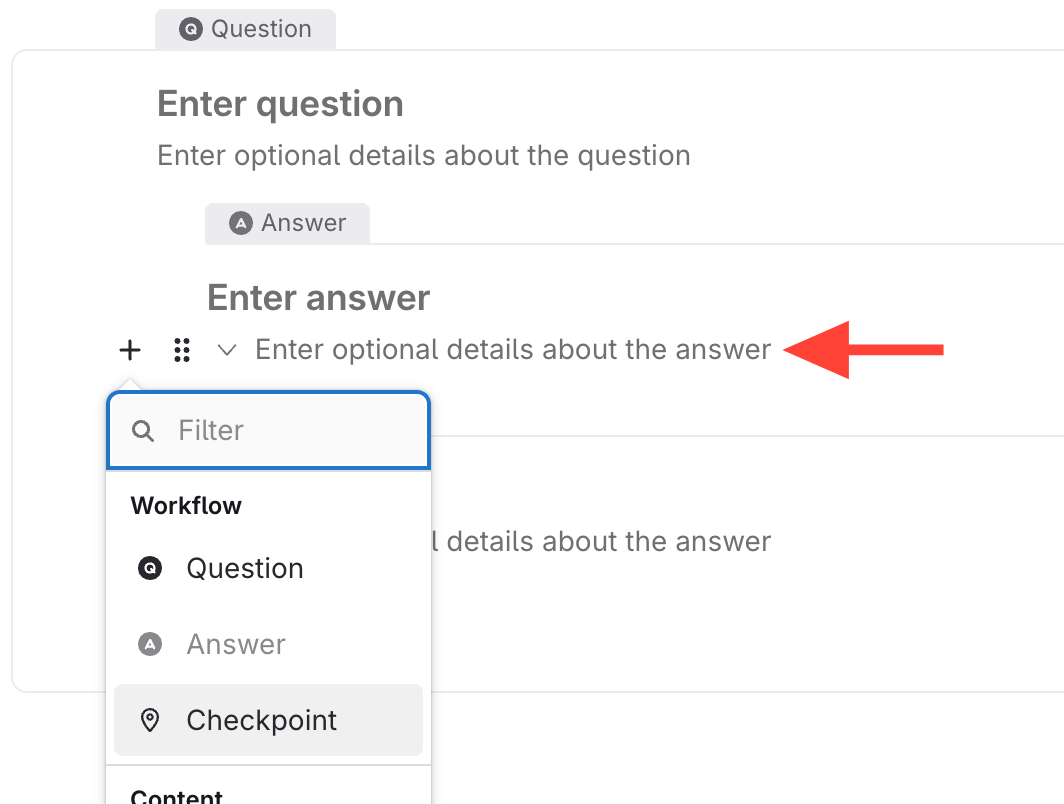This screenshot has height=804, width=1064.
Task: Collapse the chevron beside answer details
Action: 227,350
